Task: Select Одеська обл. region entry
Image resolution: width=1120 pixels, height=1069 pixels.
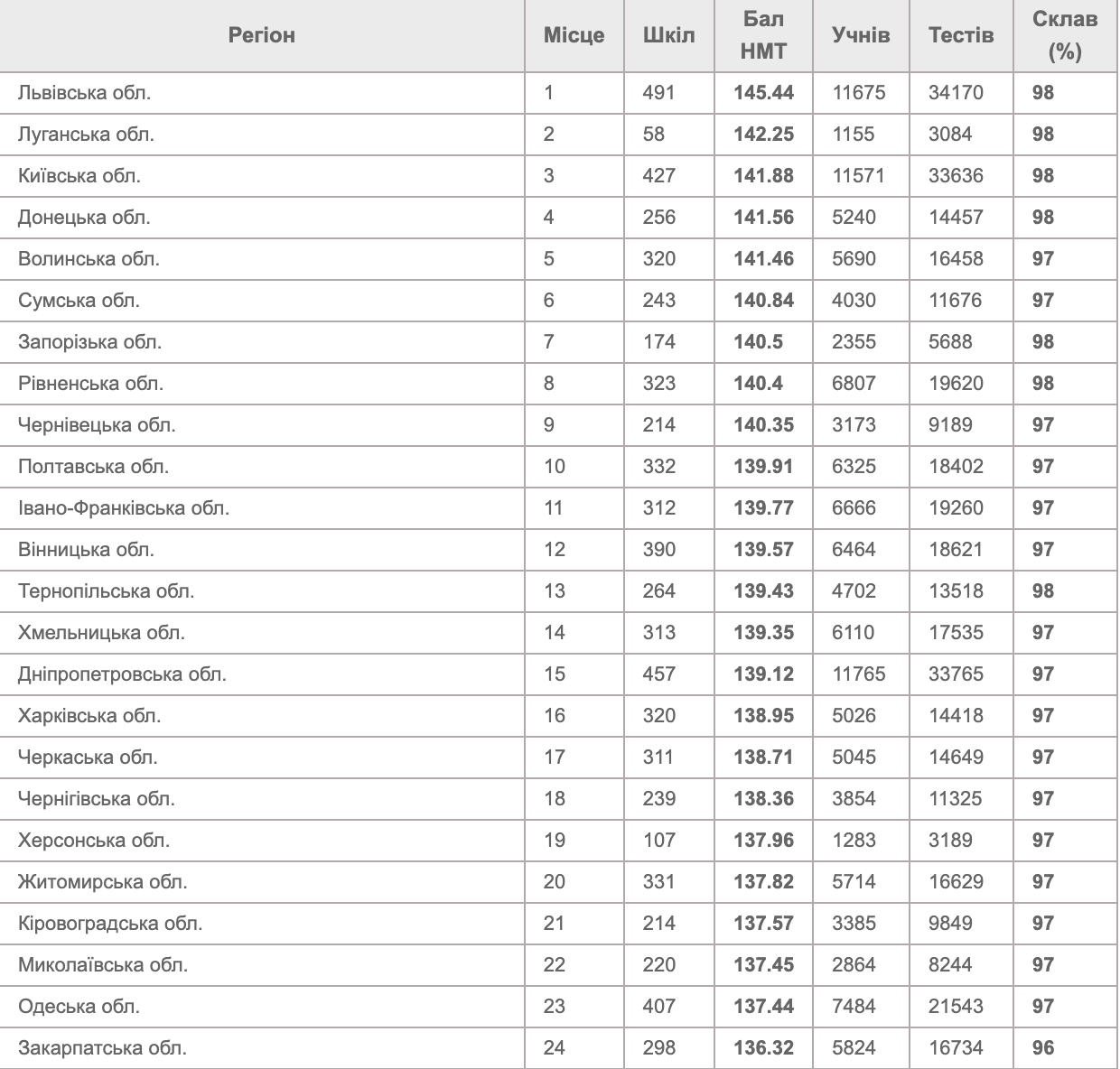Action: [79, 1006]
